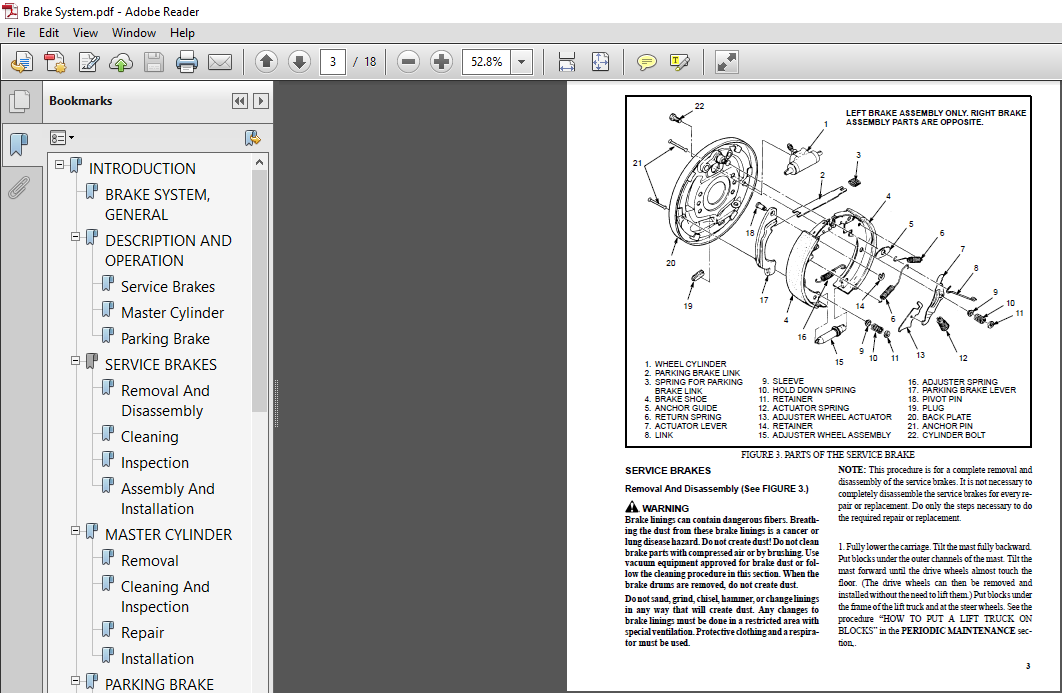The height and width of the screenshot is (693, 1062).
Task: Click the find current bookmark icon
Action: point(253,138)
